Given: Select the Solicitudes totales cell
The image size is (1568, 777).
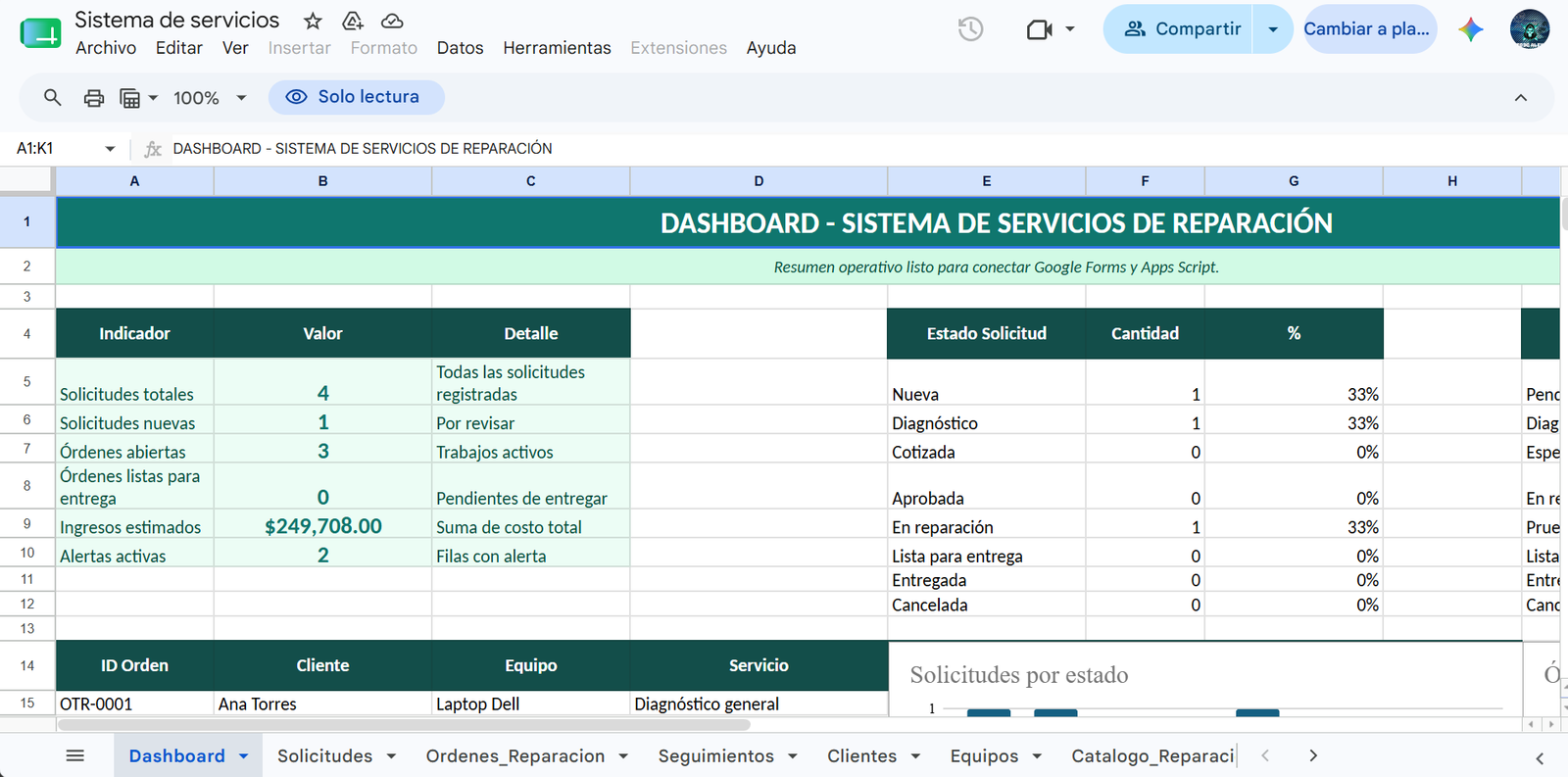Looking at the screenshot, I should (x=135, y=382).
